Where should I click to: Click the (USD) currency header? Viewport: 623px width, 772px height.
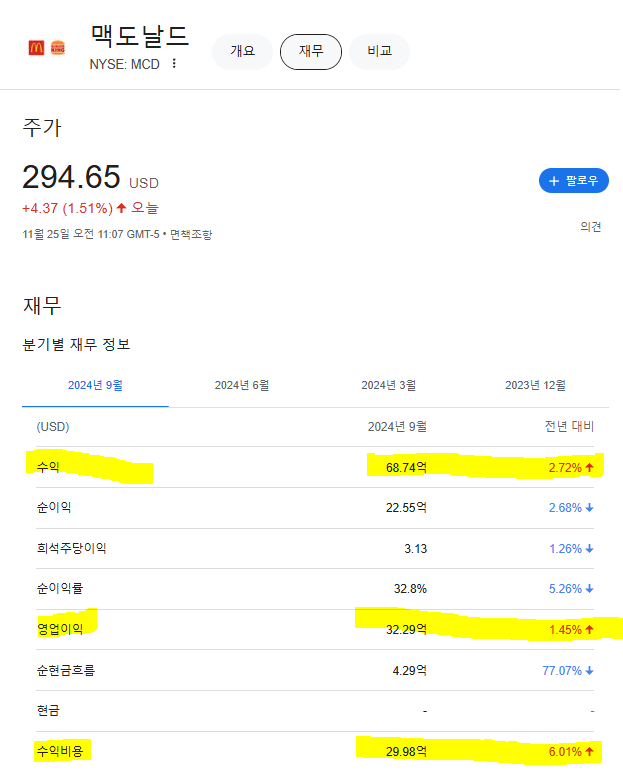pyautogui.click(x=53, y=427)
